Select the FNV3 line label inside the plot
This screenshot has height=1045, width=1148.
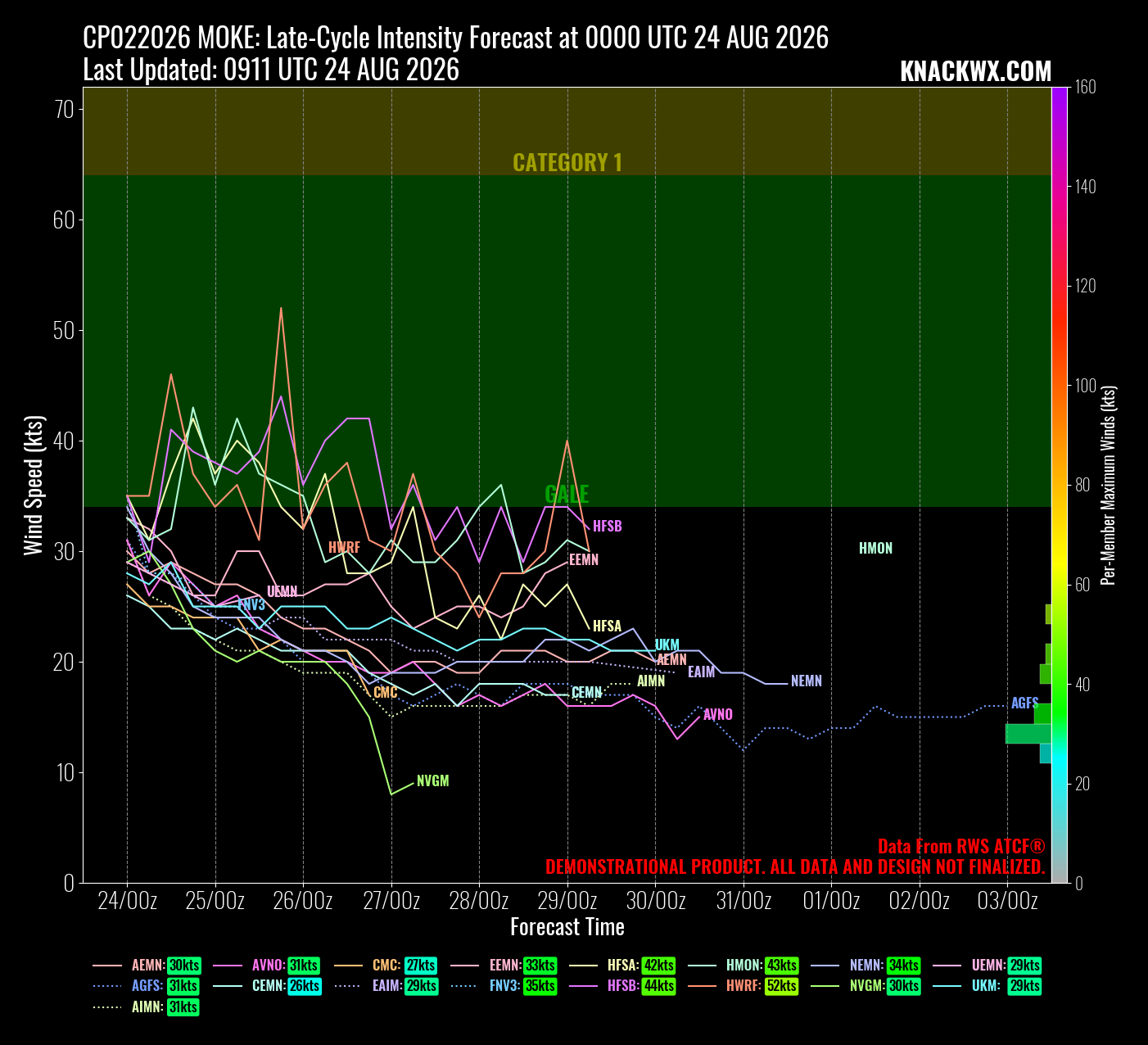(251, 604)
